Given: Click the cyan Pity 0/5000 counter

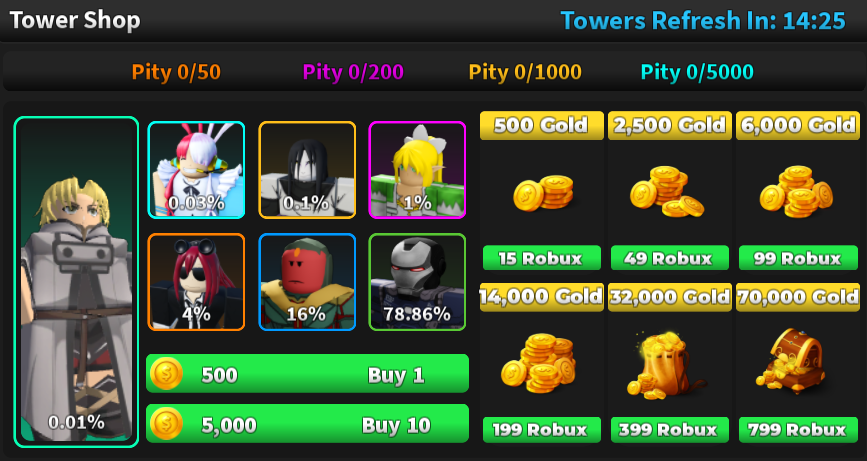Looking at the screenshot, I should point(697,72).
